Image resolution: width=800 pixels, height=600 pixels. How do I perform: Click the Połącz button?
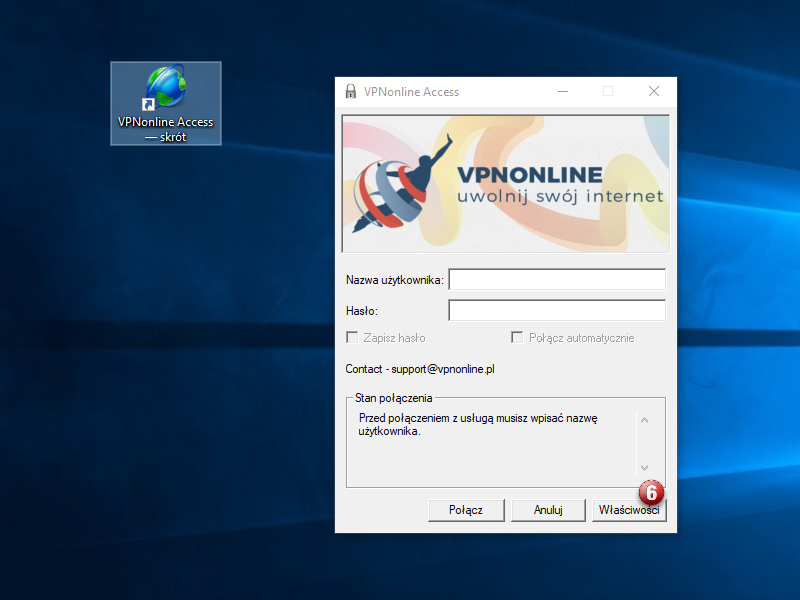click(x=466, y=510)
